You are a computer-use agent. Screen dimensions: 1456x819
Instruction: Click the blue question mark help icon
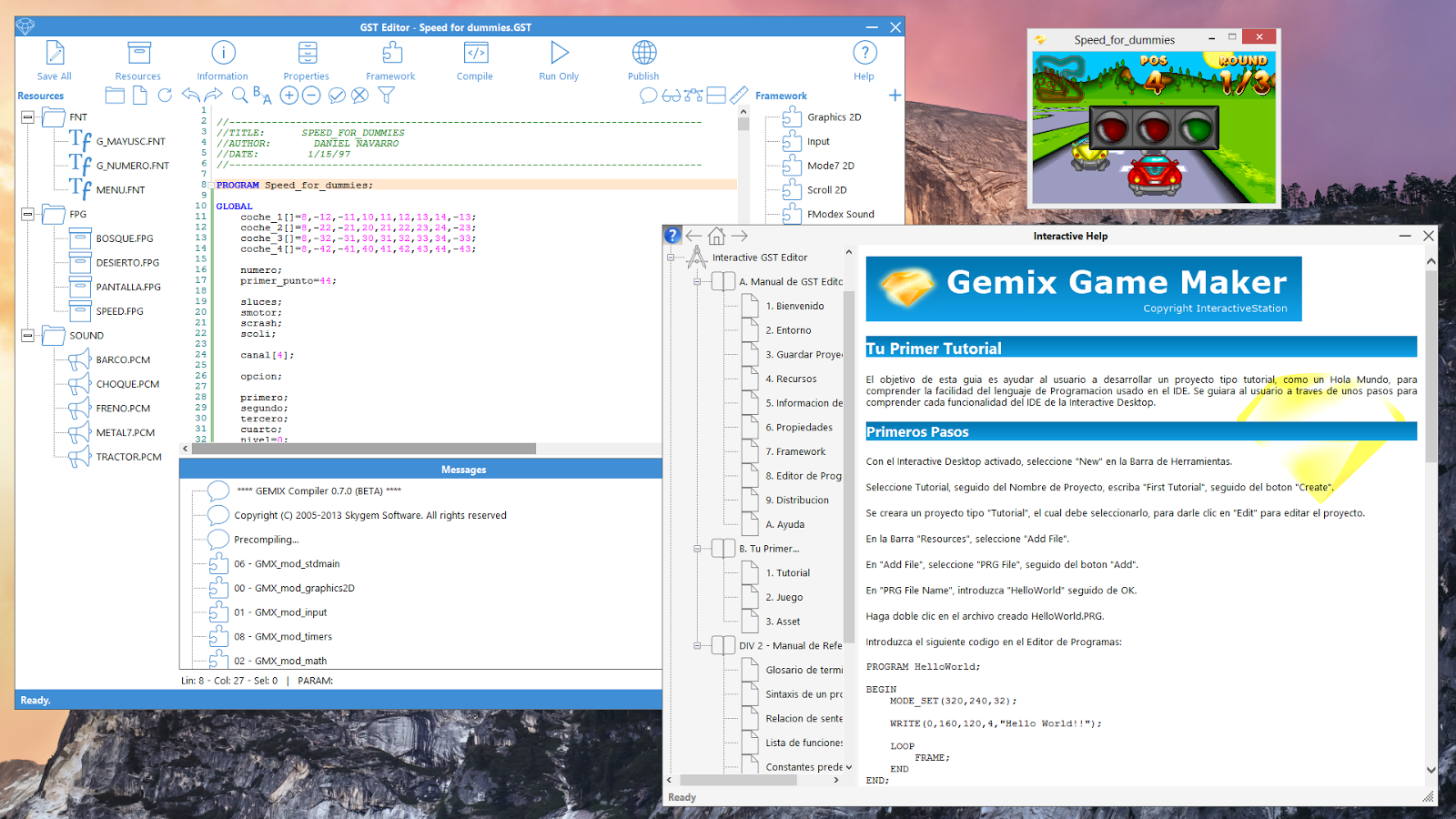click(672, 235)
